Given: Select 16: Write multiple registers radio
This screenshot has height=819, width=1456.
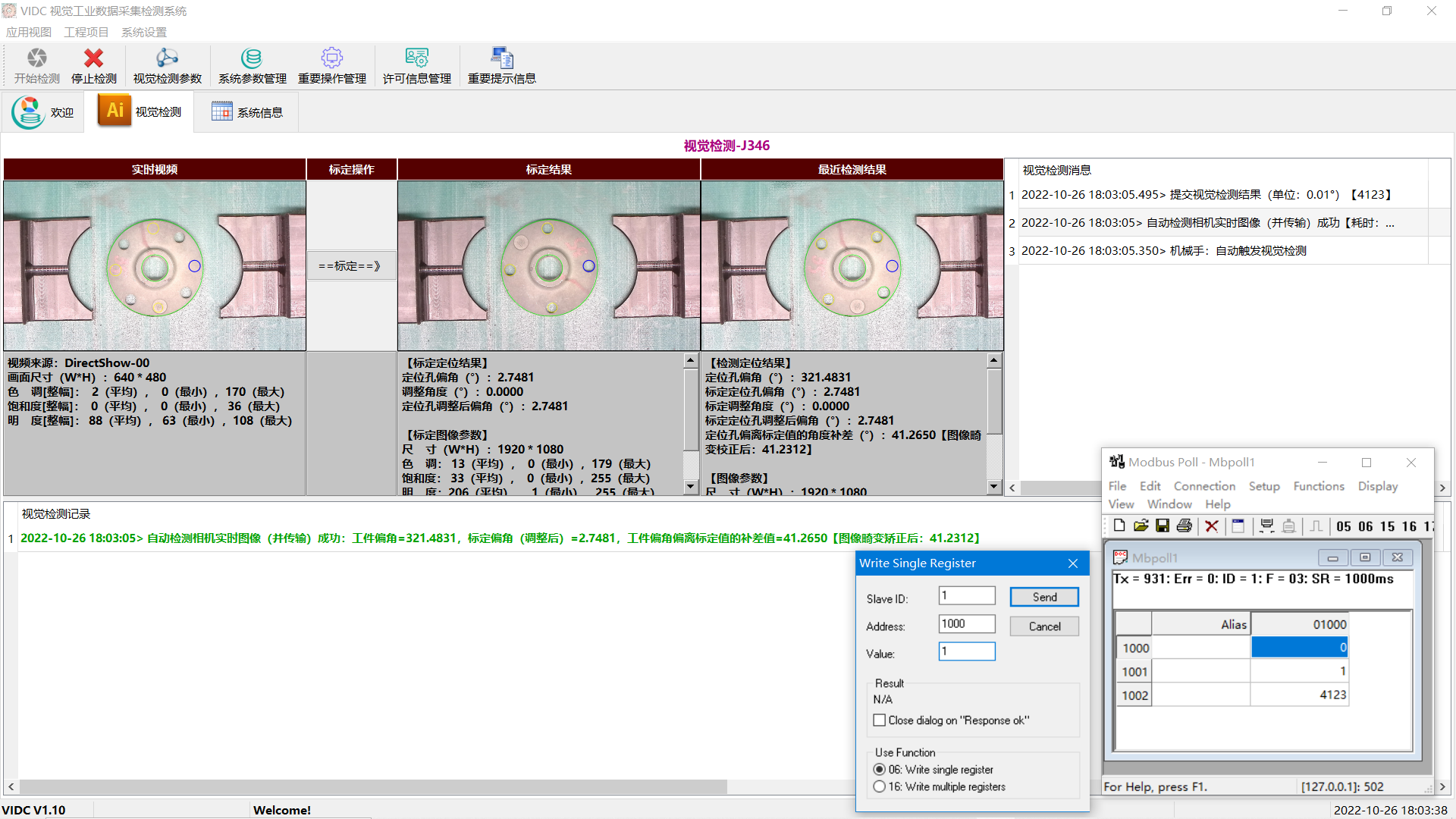Looking at the screenshot, I should click(880, 787).
